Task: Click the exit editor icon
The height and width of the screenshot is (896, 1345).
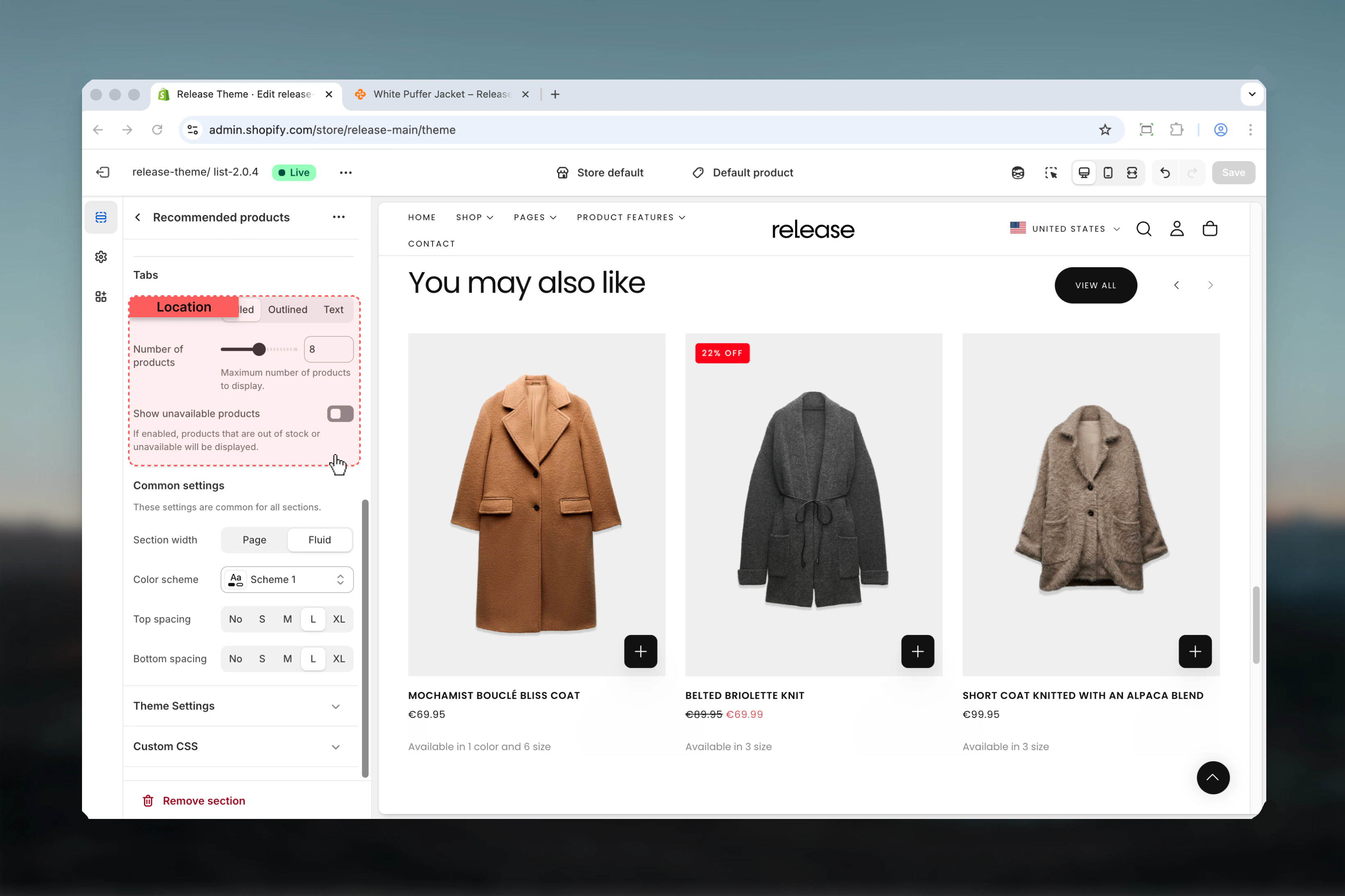Action: (x=103, y=173)
